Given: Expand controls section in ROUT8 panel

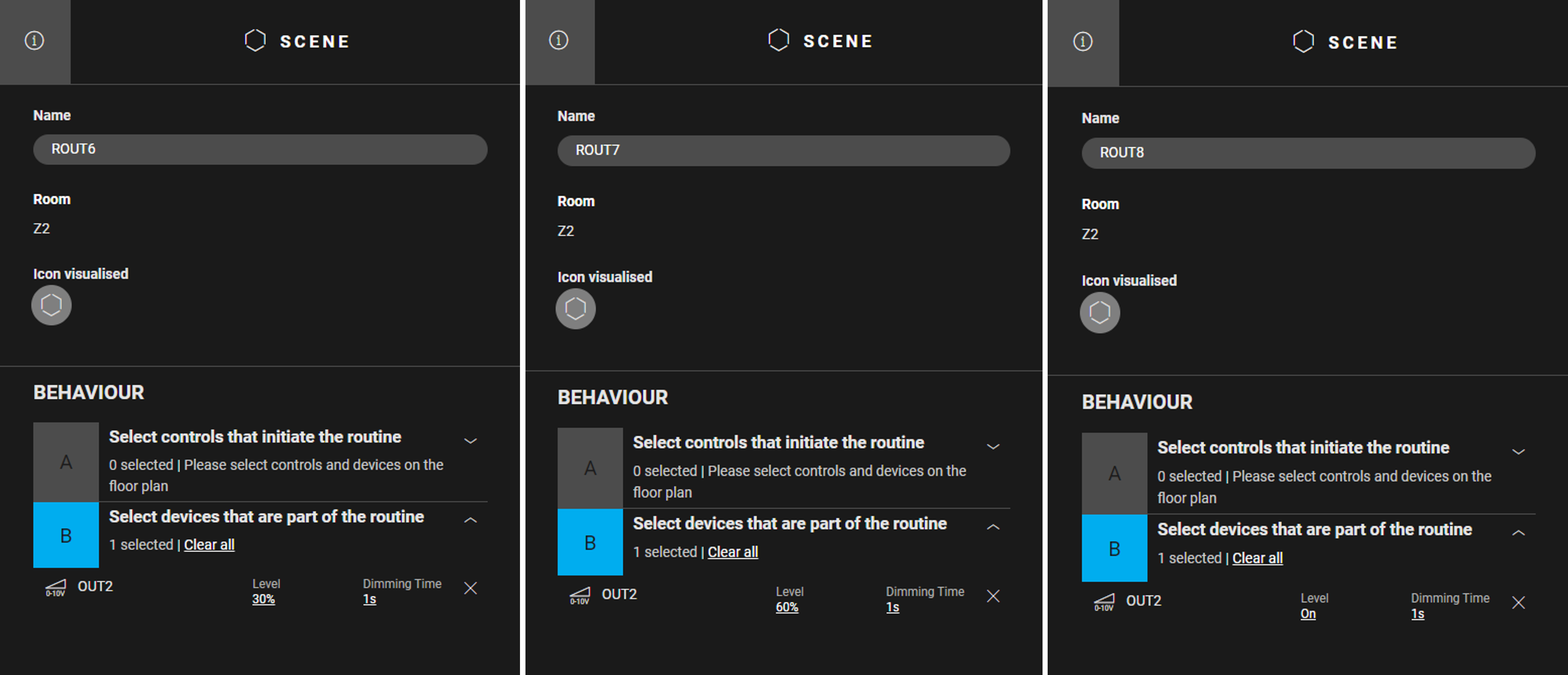Looking at the screenshot, I should tap(1519, 452).
